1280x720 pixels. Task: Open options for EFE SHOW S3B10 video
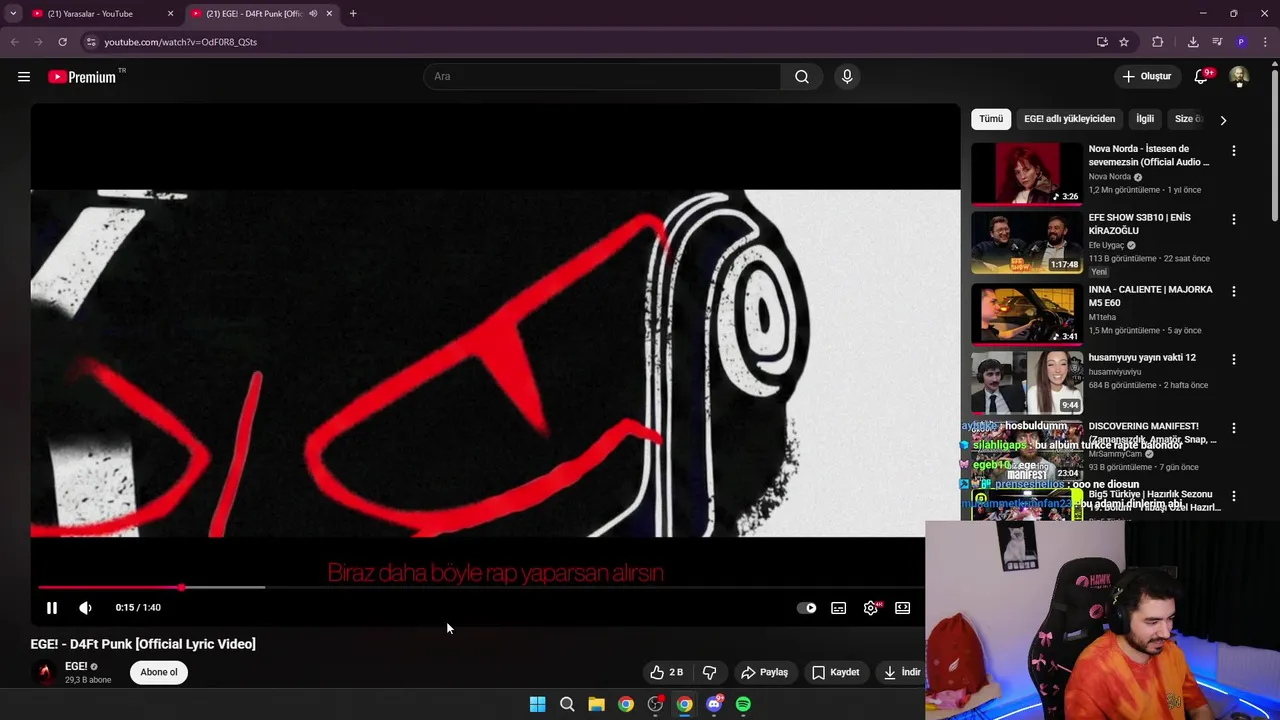[1234, 219]
